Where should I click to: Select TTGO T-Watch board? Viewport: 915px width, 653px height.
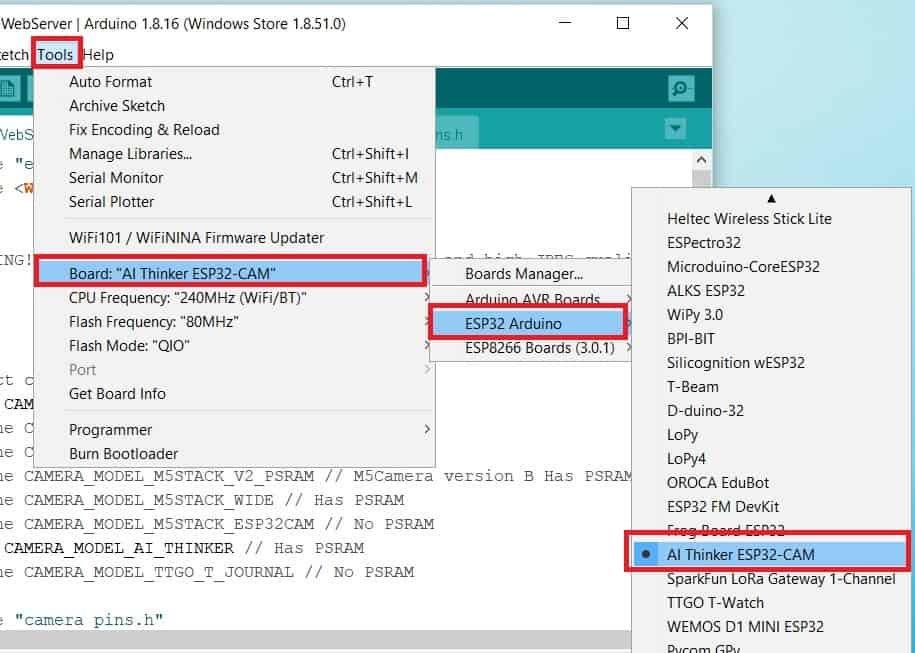tap(771, 602)
